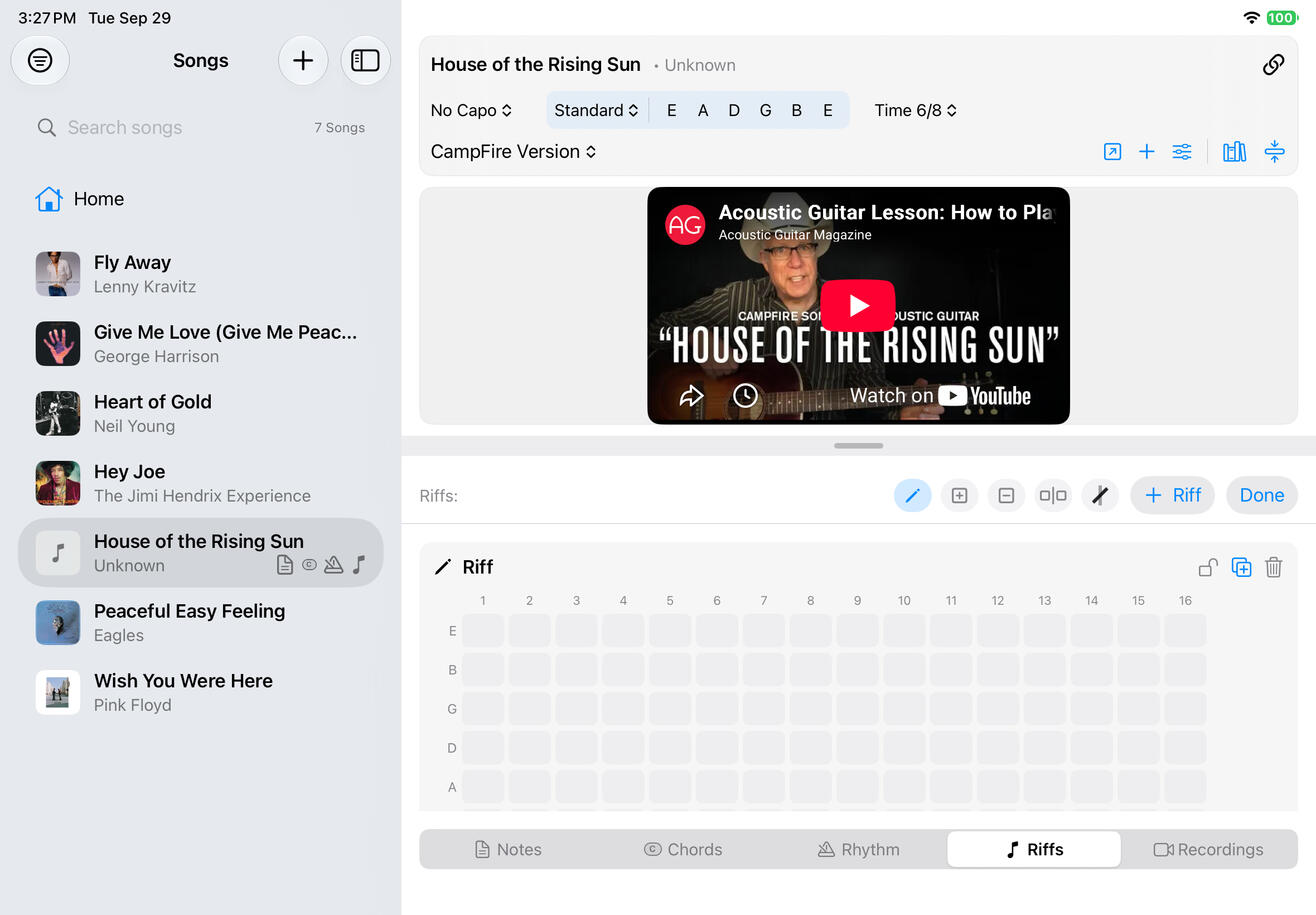Toggle the riff lock icon

pos(1208,567)
